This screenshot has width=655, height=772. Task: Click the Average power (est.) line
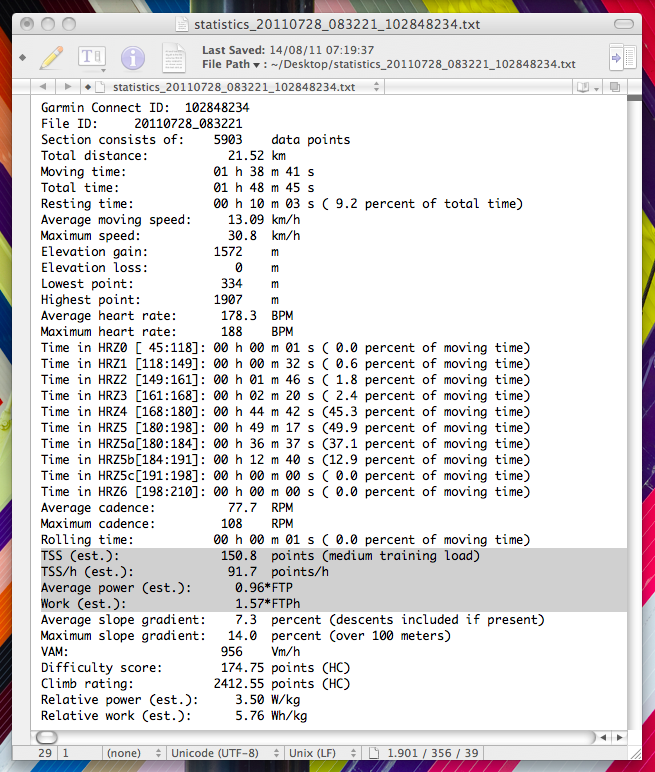tap(166, 588)
